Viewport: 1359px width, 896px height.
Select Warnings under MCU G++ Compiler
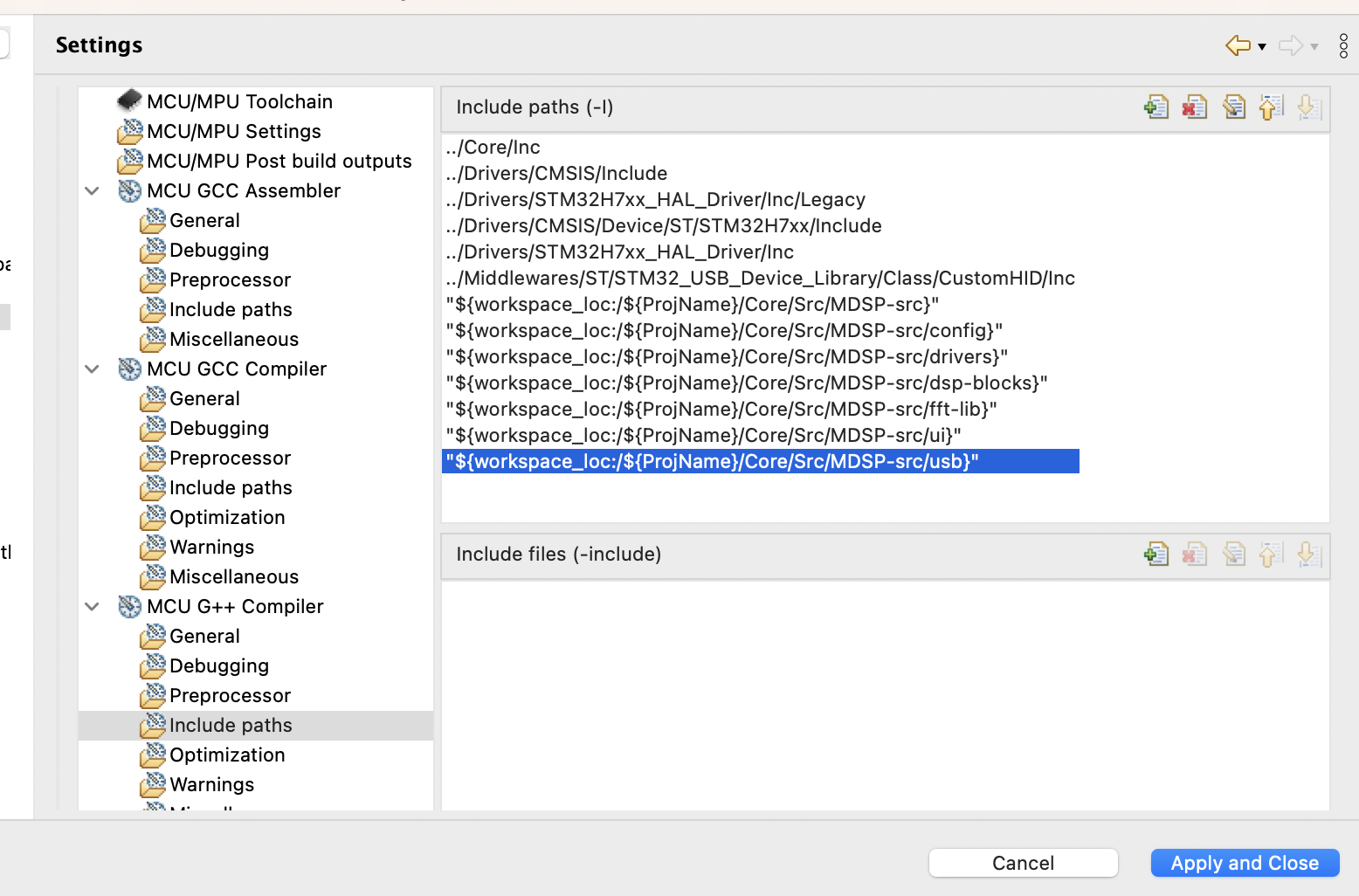click(x=212, y=784)
